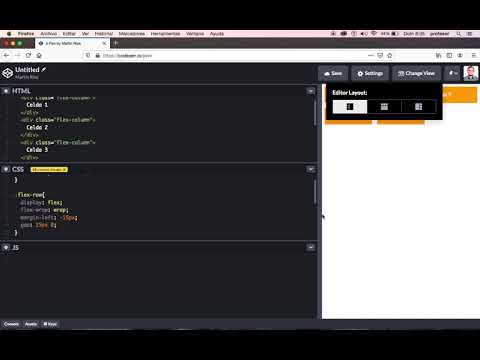This screenshot has height=360, width=480.
Task: Open JS editor settings gear
Action: [6, 248]
